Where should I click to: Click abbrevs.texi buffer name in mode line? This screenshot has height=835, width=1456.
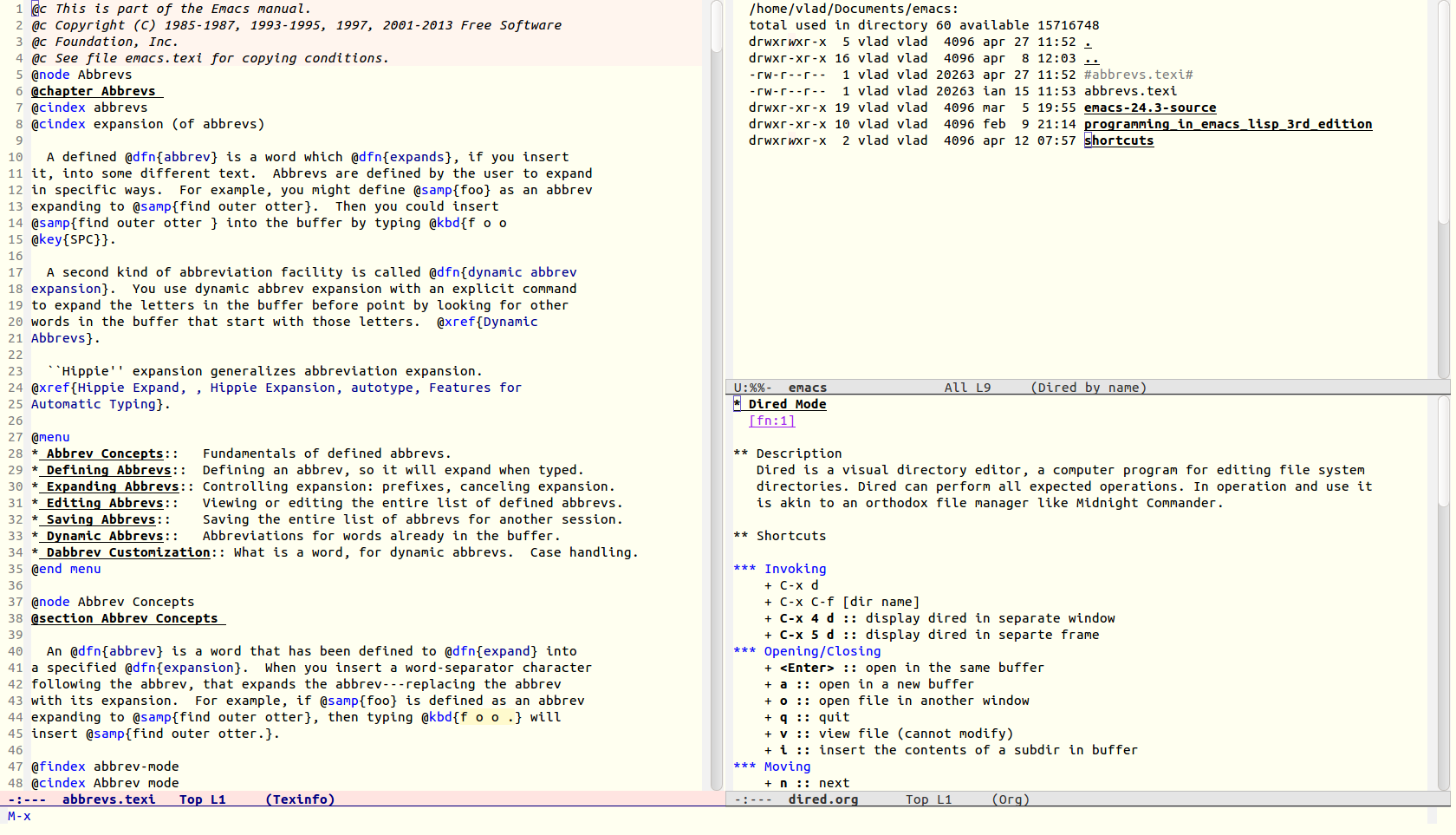coord(109,799)
